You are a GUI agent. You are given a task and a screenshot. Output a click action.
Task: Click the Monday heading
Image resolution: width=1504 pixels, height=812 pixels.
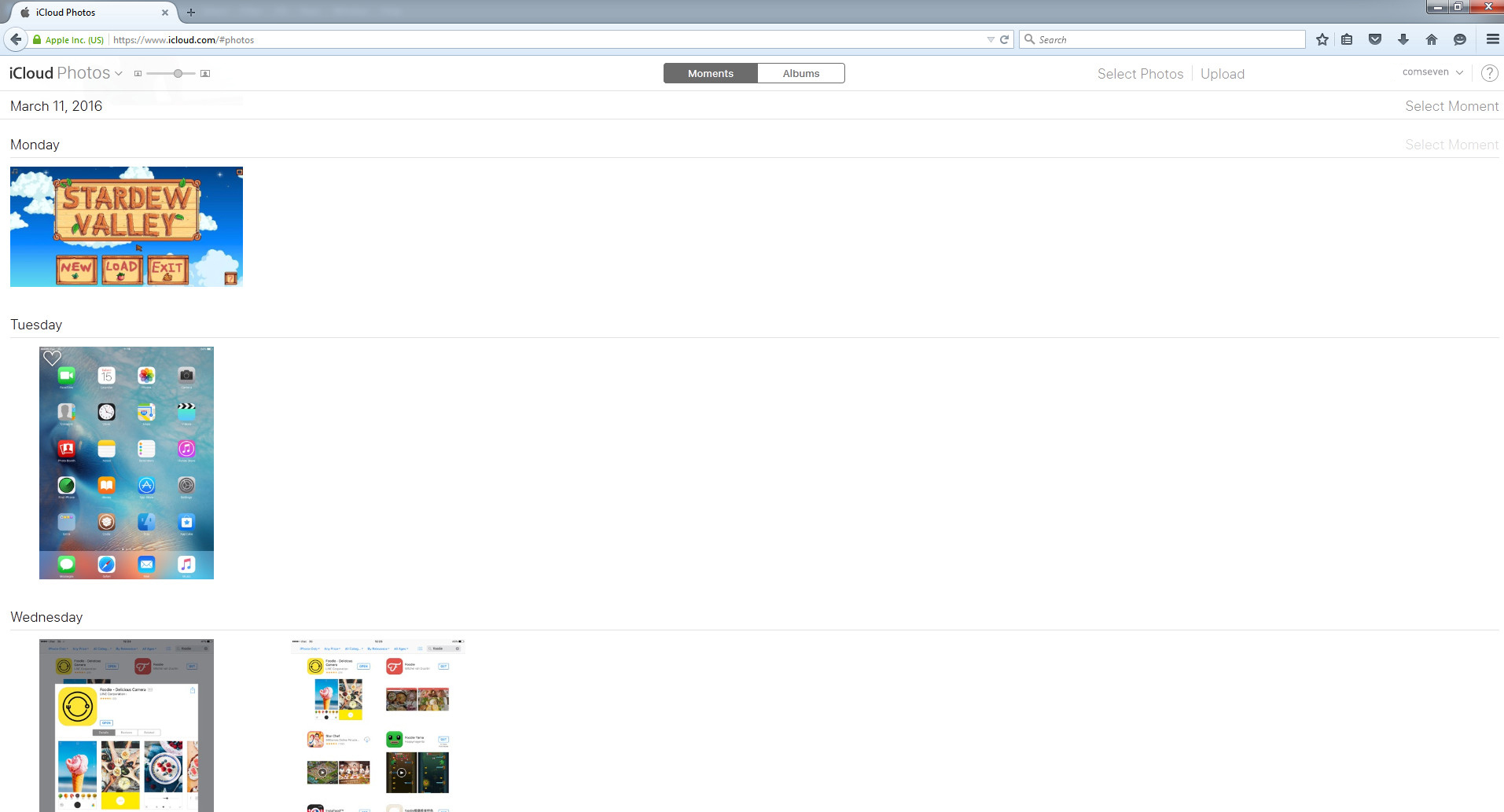click(x=35, y=145)
